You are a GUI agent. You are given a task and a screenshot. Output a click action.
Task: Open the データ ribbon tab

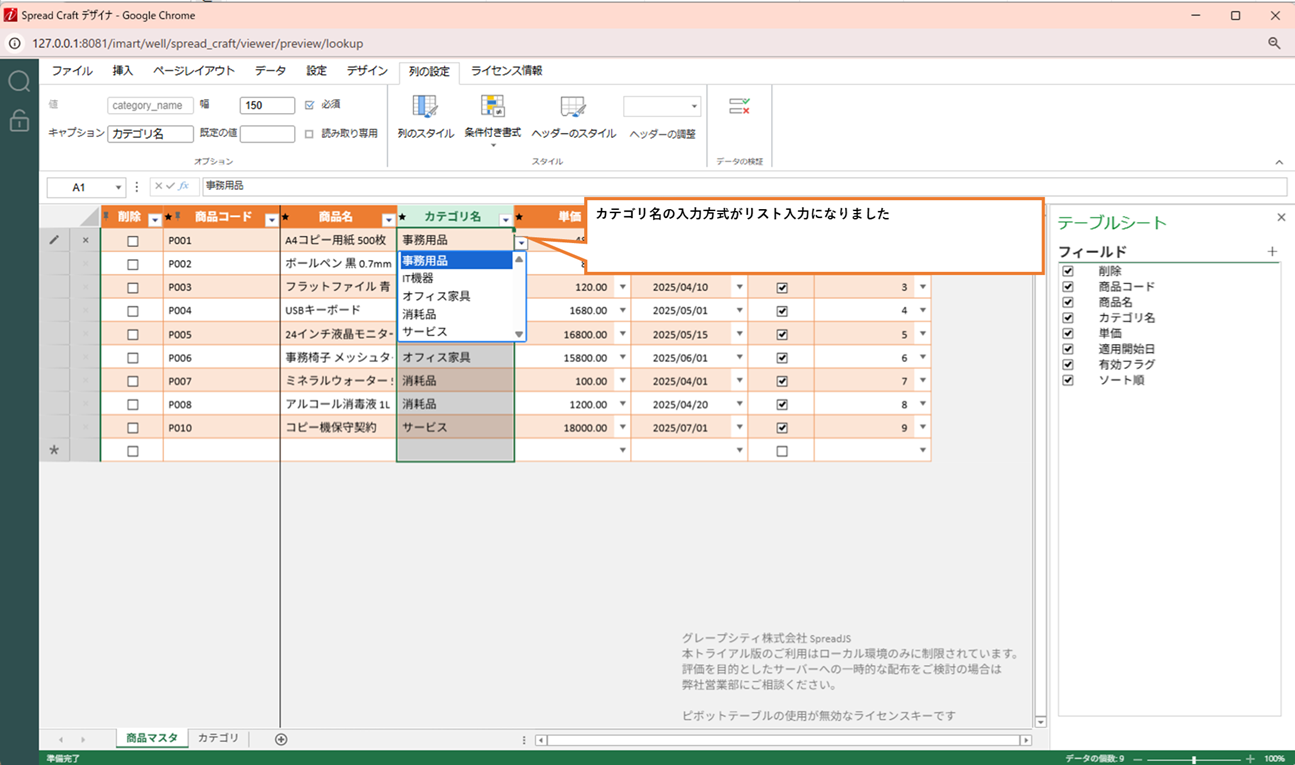(270, 71)
